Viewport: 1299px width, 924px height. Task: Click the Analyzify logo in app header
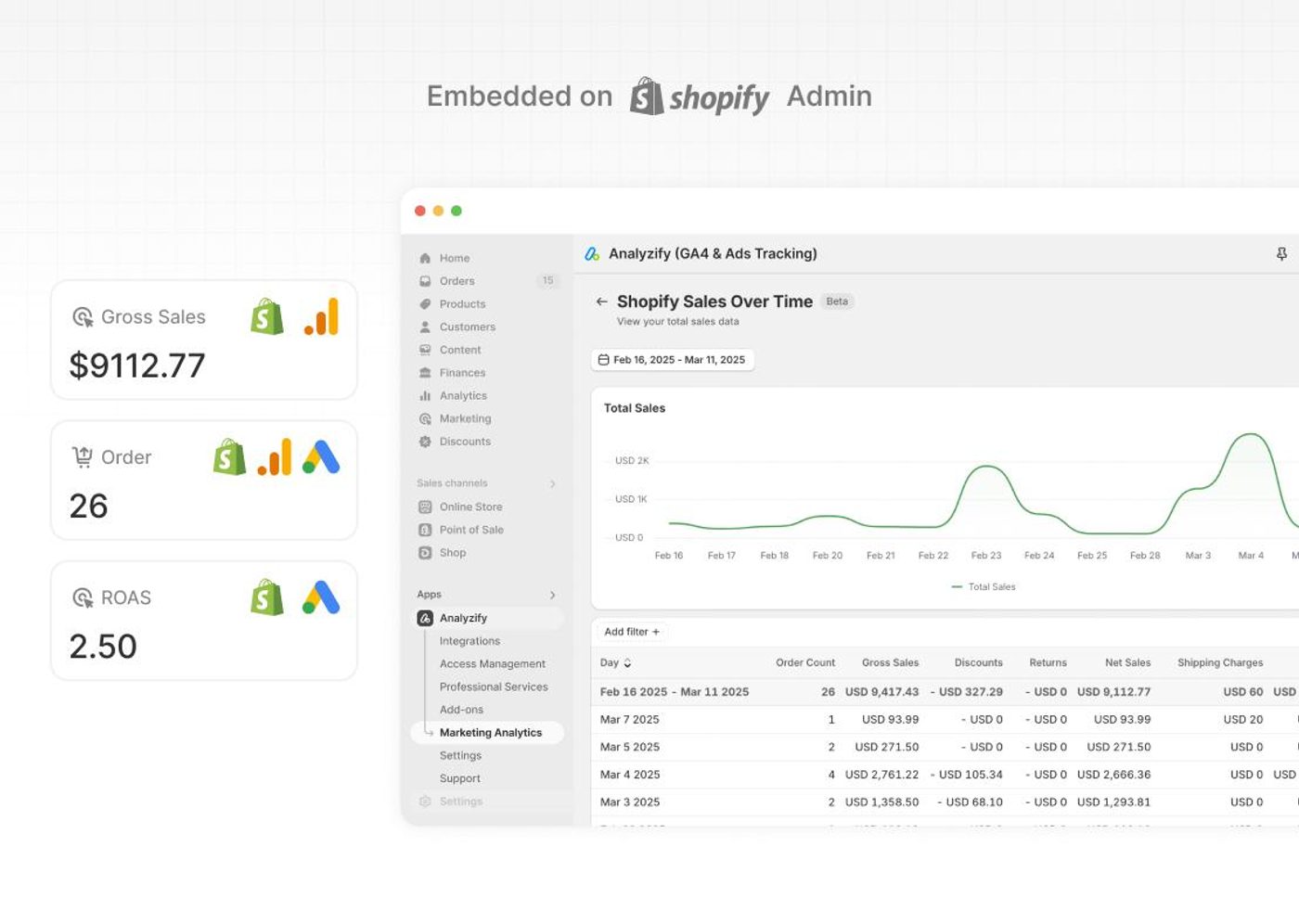pyautogui.click(x=592, y=253)
